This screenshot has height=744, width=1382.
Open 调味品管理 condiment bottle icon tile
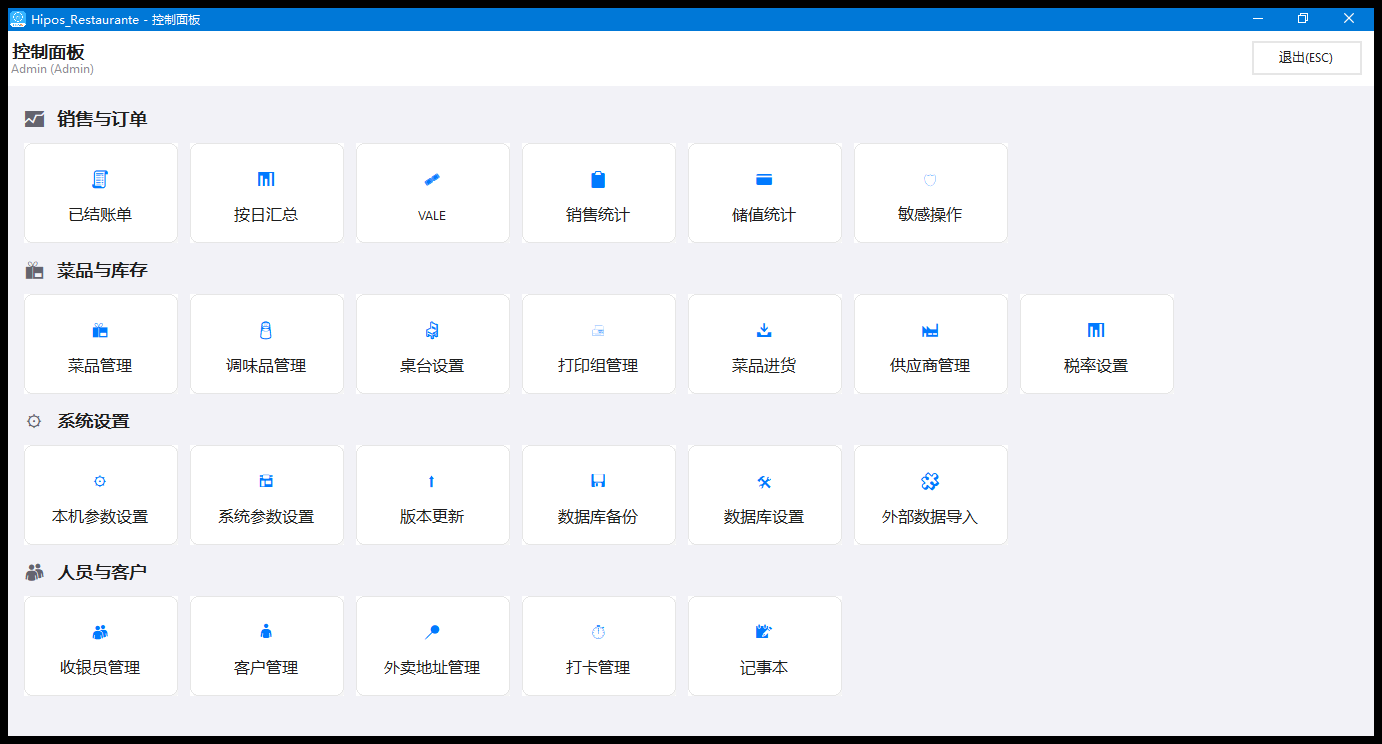click(x=267, y=344)
